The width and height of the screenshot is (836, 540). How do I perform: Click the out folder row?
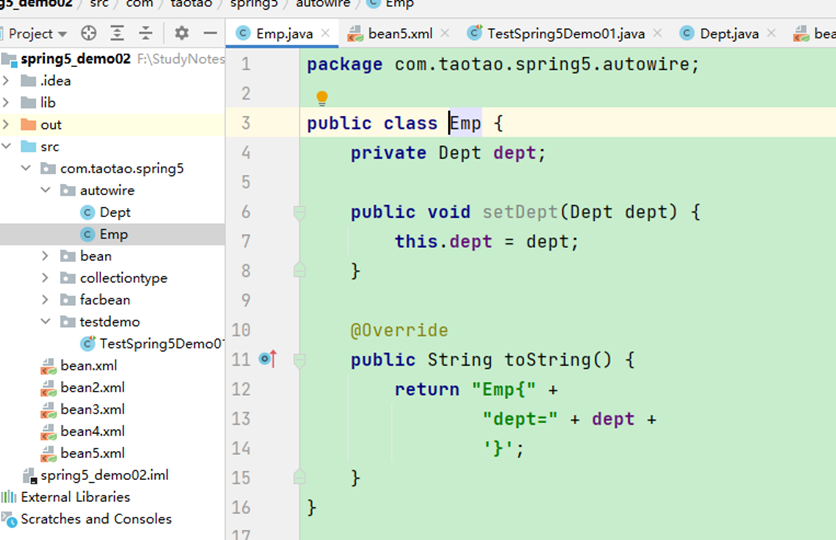click(x=112, y=124)
